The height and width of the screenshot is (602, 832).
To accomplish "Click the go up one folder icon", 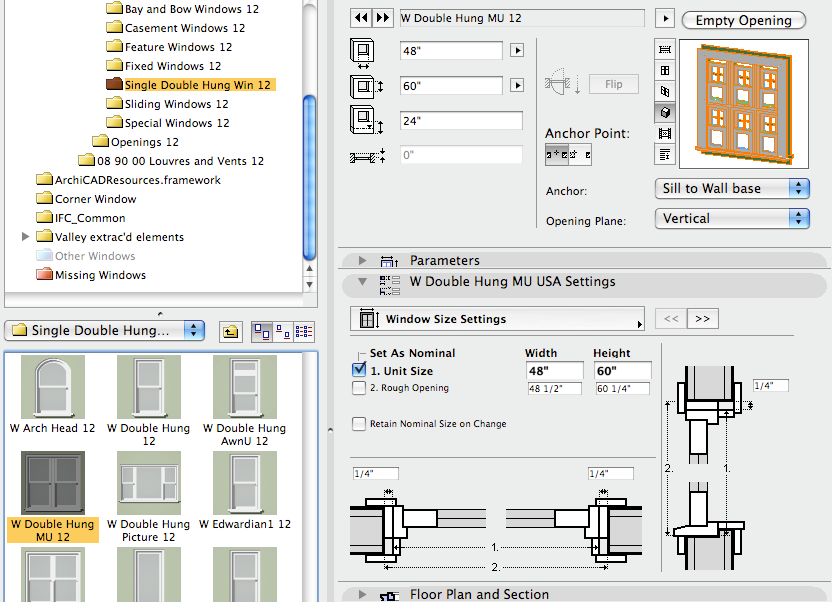I will tap(231, 331).
